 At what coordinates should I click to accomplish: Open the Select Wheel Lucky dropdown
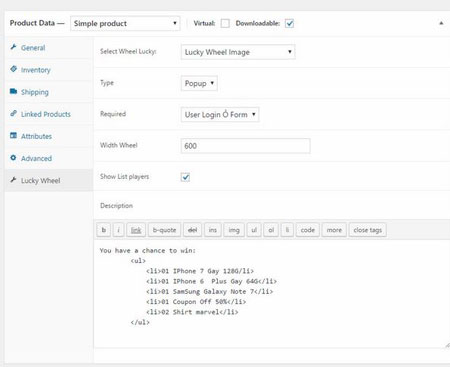coord(238,52)
